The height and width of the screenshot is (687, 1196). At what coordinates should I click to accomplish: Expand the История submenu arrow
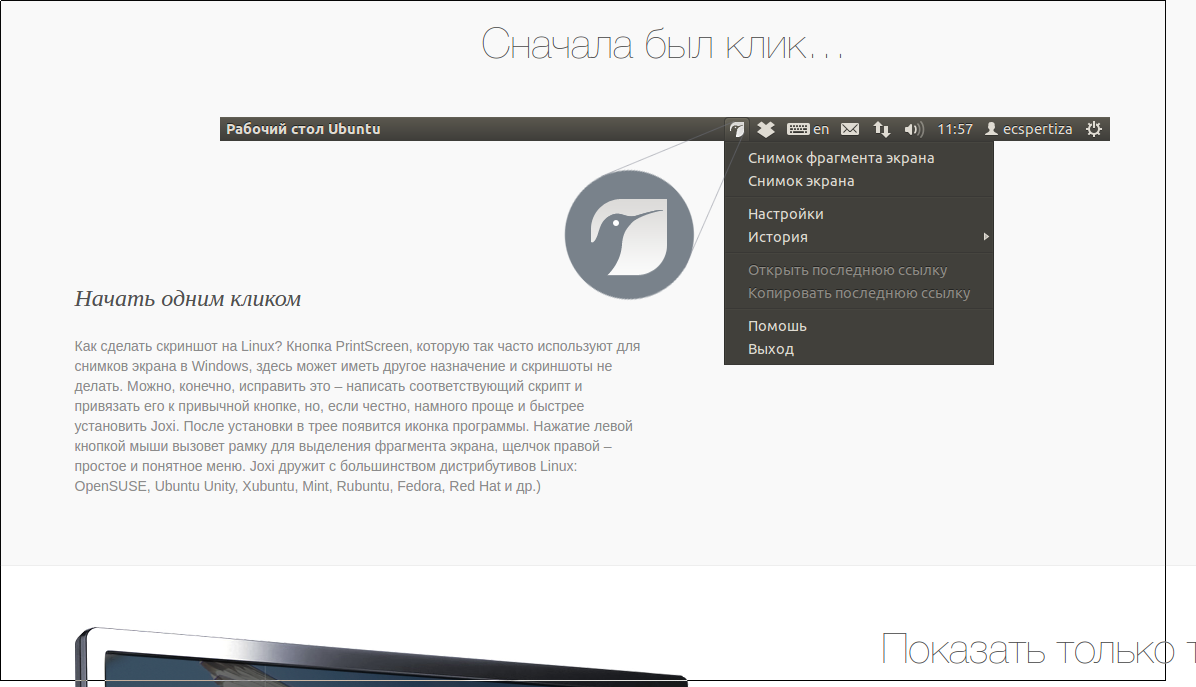[986, 236]
